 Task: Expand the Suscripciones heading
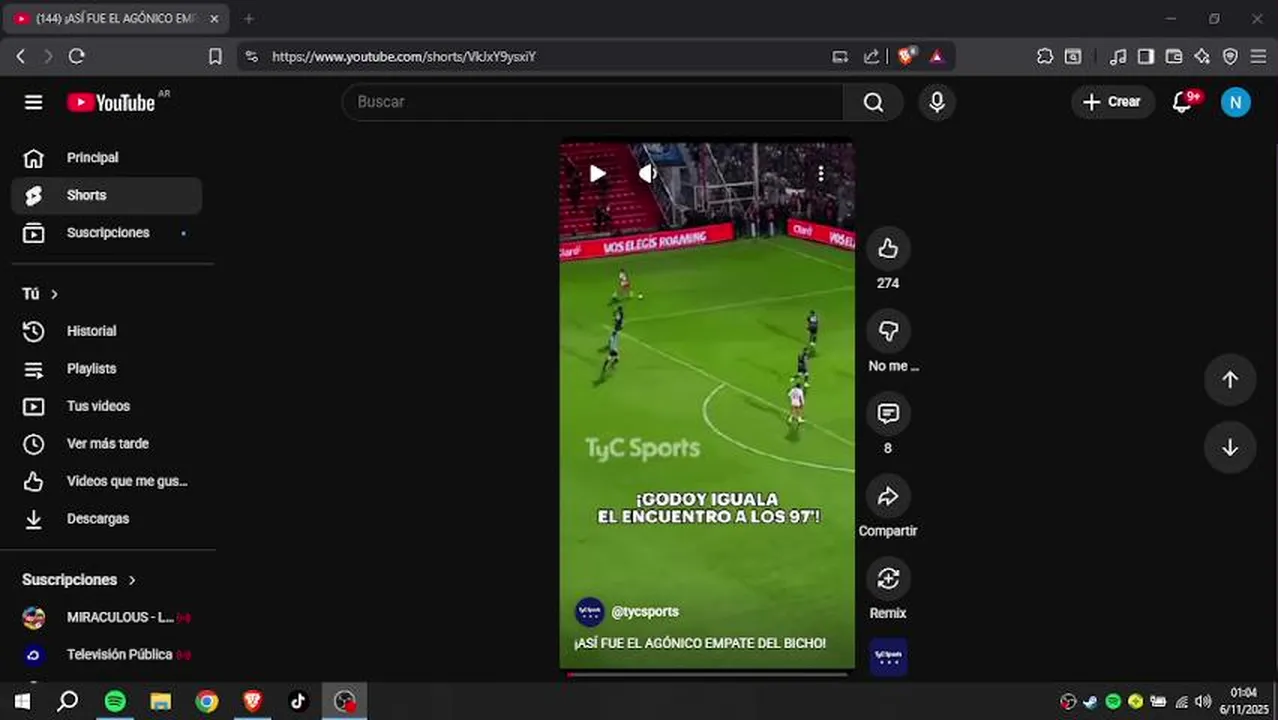point(79,580)
